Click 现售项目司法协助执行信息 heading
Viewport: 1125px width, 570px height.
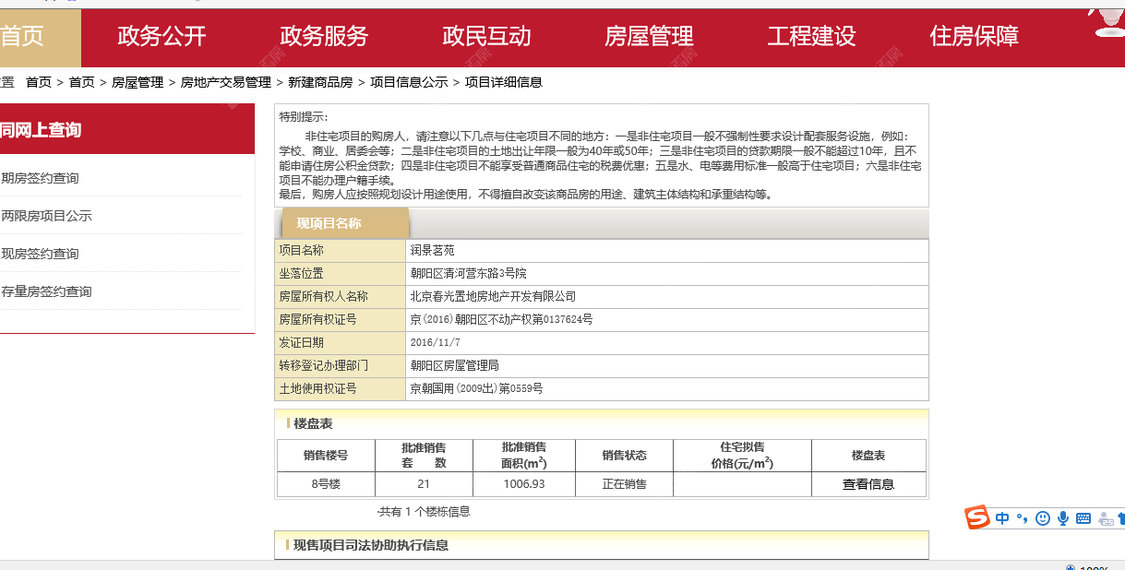tap(371, 545)
